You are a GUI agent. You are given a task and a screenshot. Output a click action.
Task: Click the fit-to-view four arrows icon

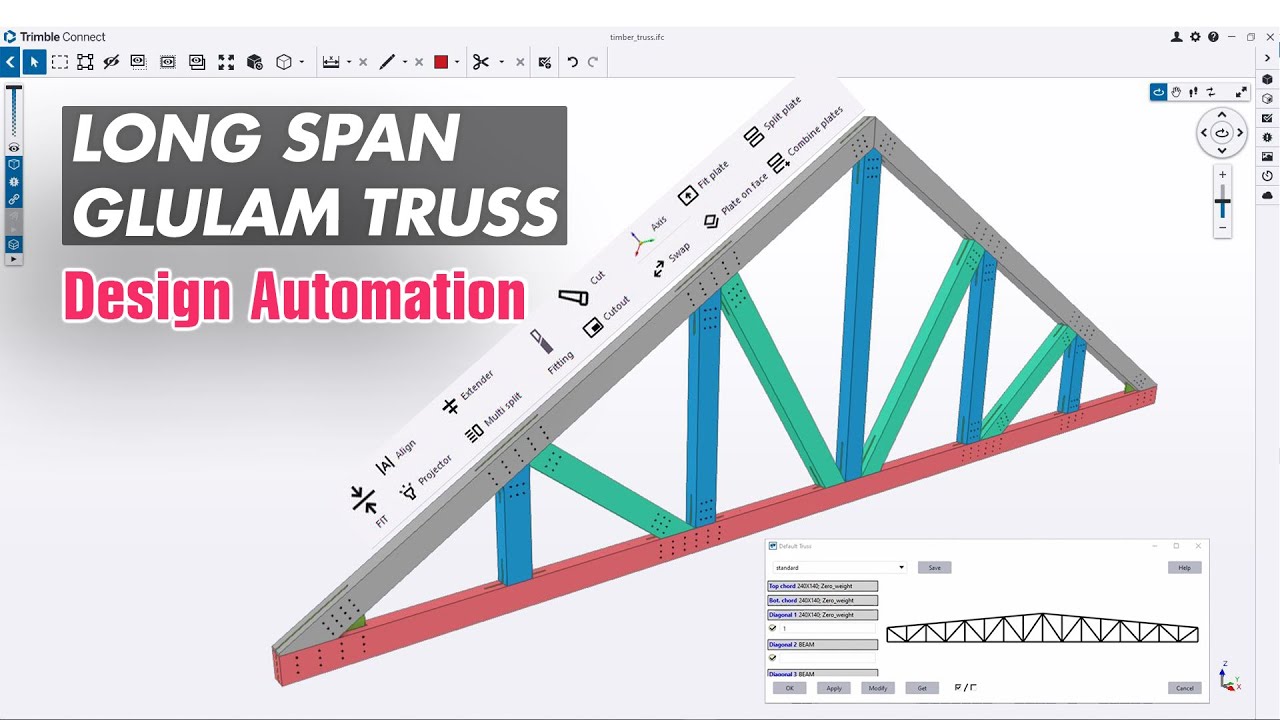coord(226,62)
